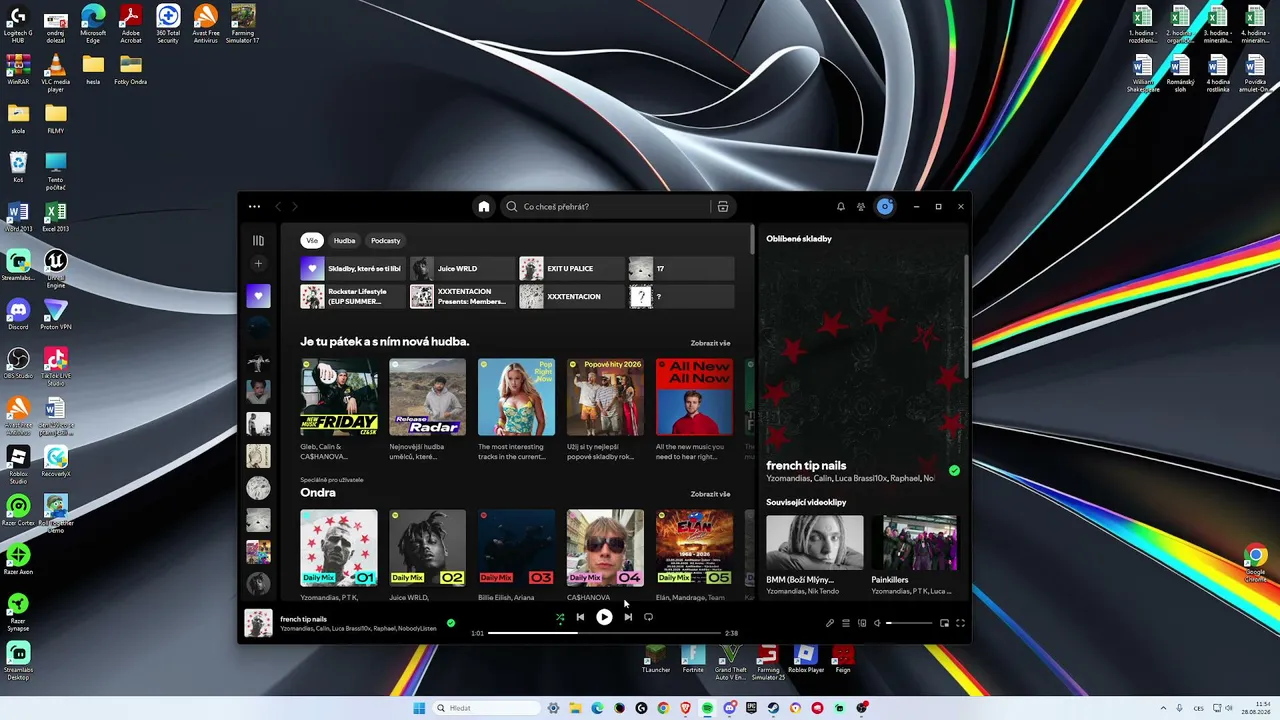This screenshot has height=720, width=1280.
Task: Adjust the volume slider
Action: (908, 623)
